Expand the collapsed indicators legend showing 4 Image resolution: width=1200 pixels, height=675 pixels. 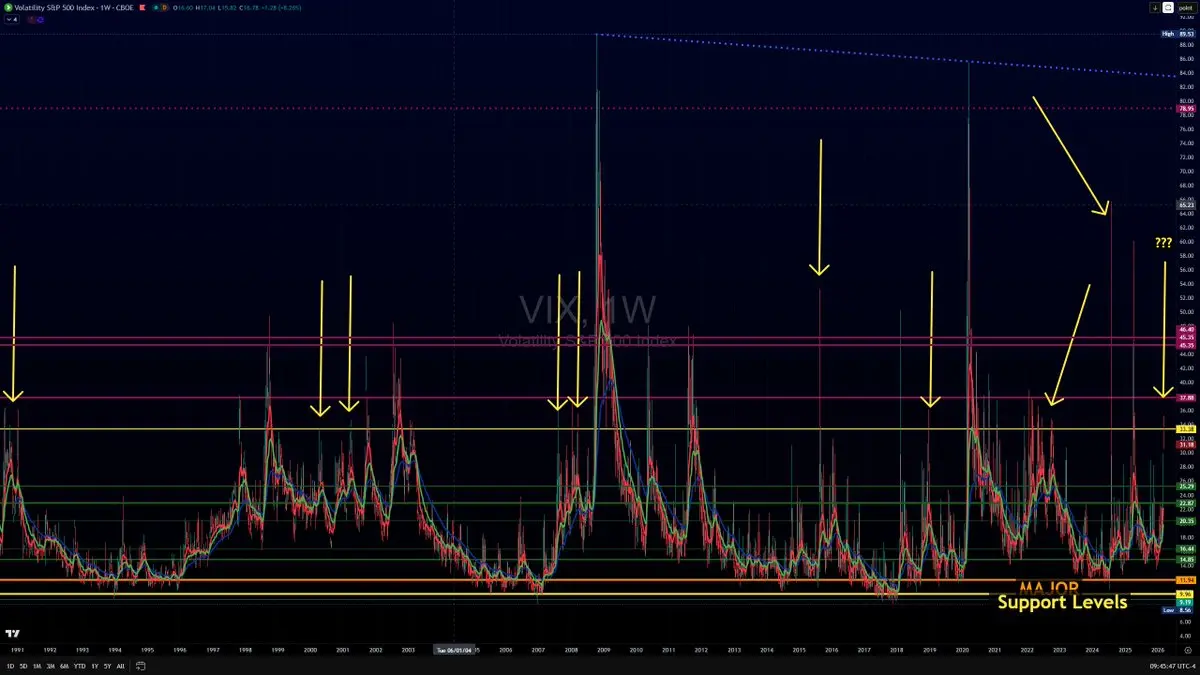click(x=12, y=20)
